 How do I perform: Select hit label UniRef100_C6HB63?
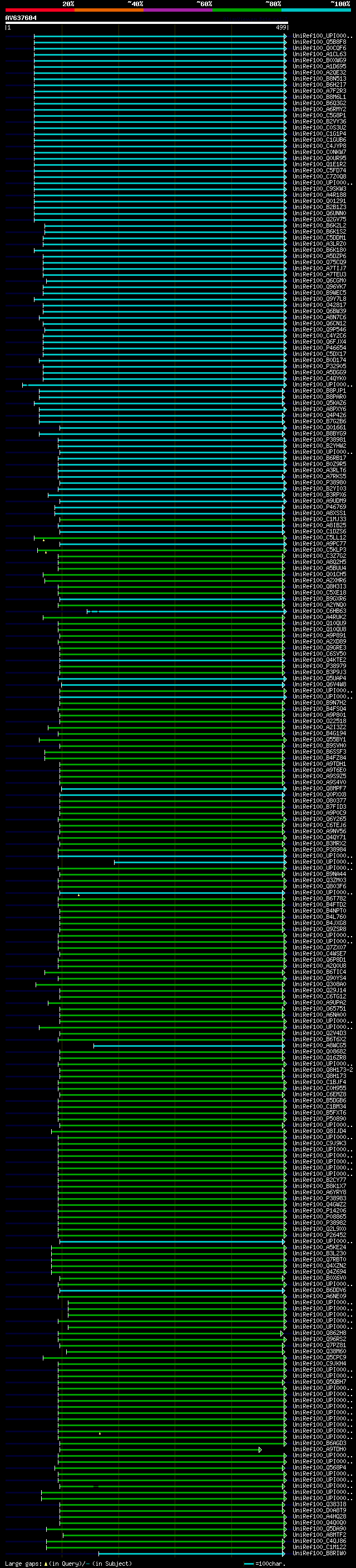[x=319, y=611]
